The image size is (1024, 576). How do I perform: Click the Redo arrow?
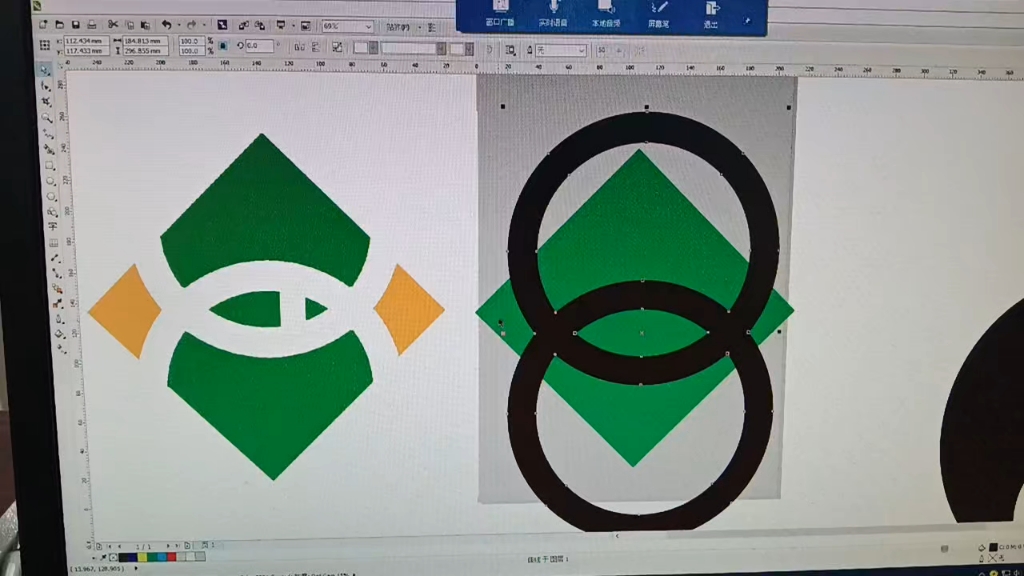(191, 25)
